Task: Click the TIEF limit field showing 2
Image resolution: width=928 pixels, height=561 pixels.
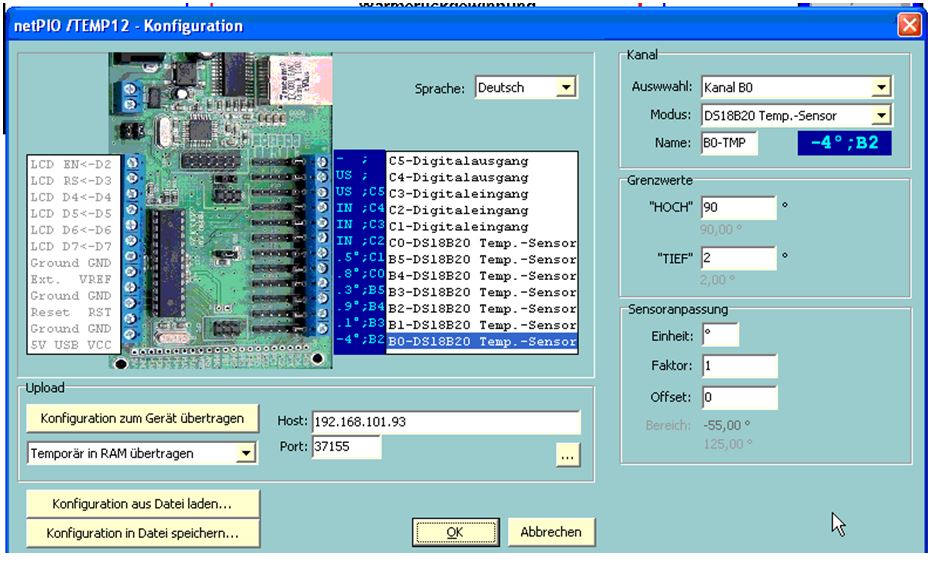Action: tap(738, 259)
